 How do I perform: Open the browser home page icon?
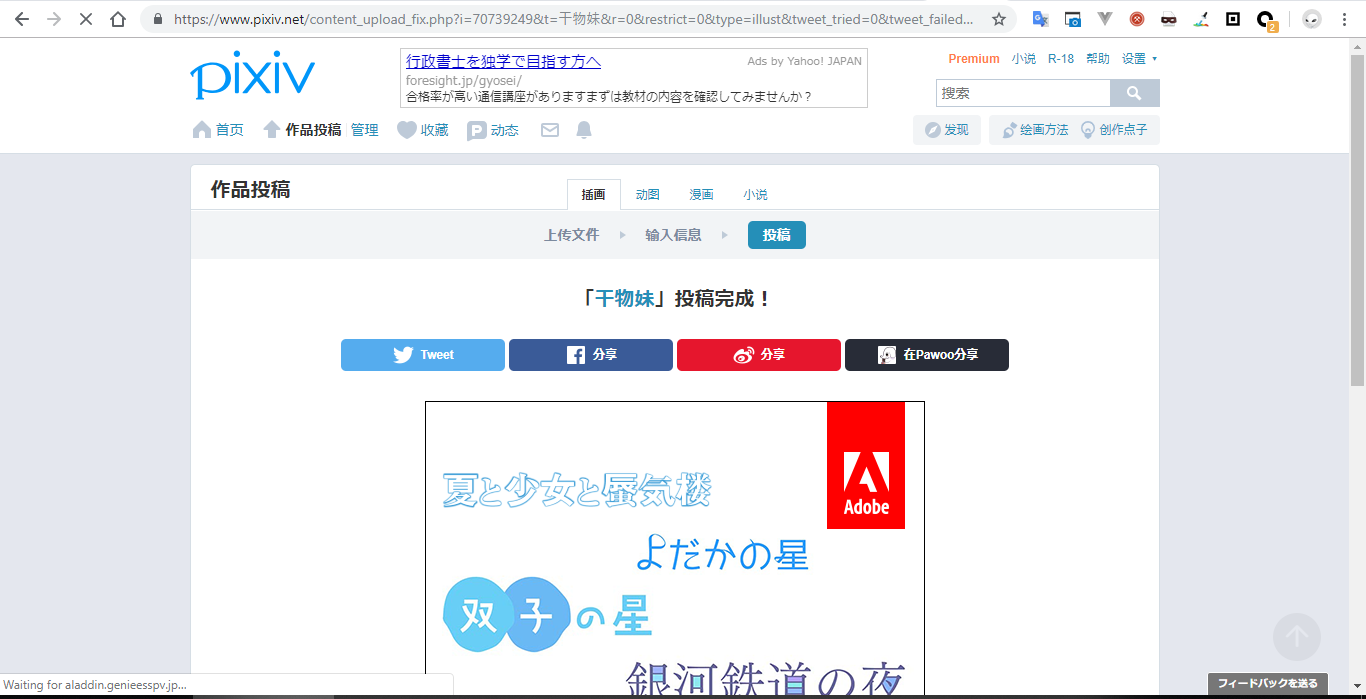point(118,19)
